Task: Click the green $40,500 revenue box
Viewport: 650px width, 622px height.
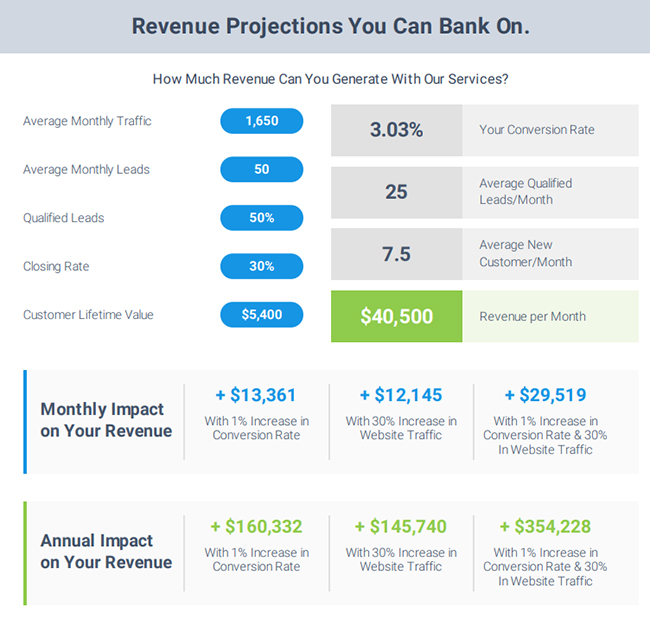Action: [397, 316]
